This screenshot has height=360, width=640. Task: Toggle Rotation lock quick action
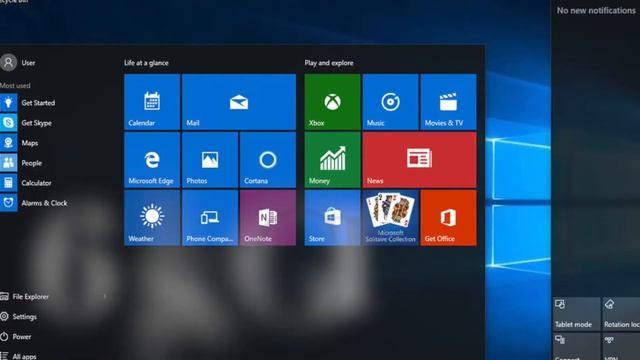coord(621,314)
